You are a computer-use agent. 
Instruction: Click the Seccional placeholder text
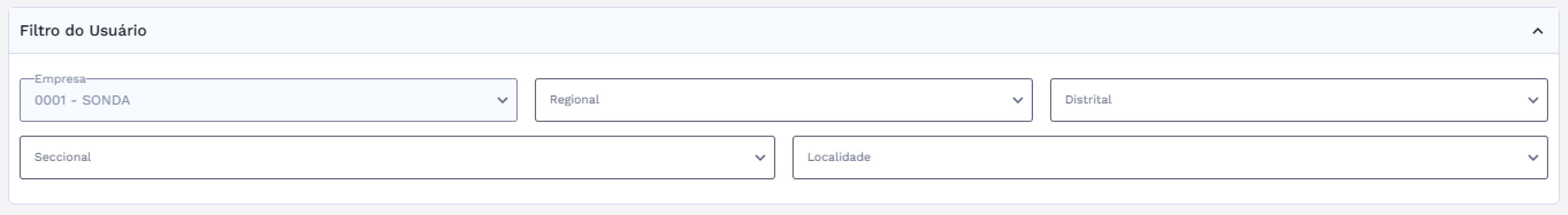click(x=63, y=157)
